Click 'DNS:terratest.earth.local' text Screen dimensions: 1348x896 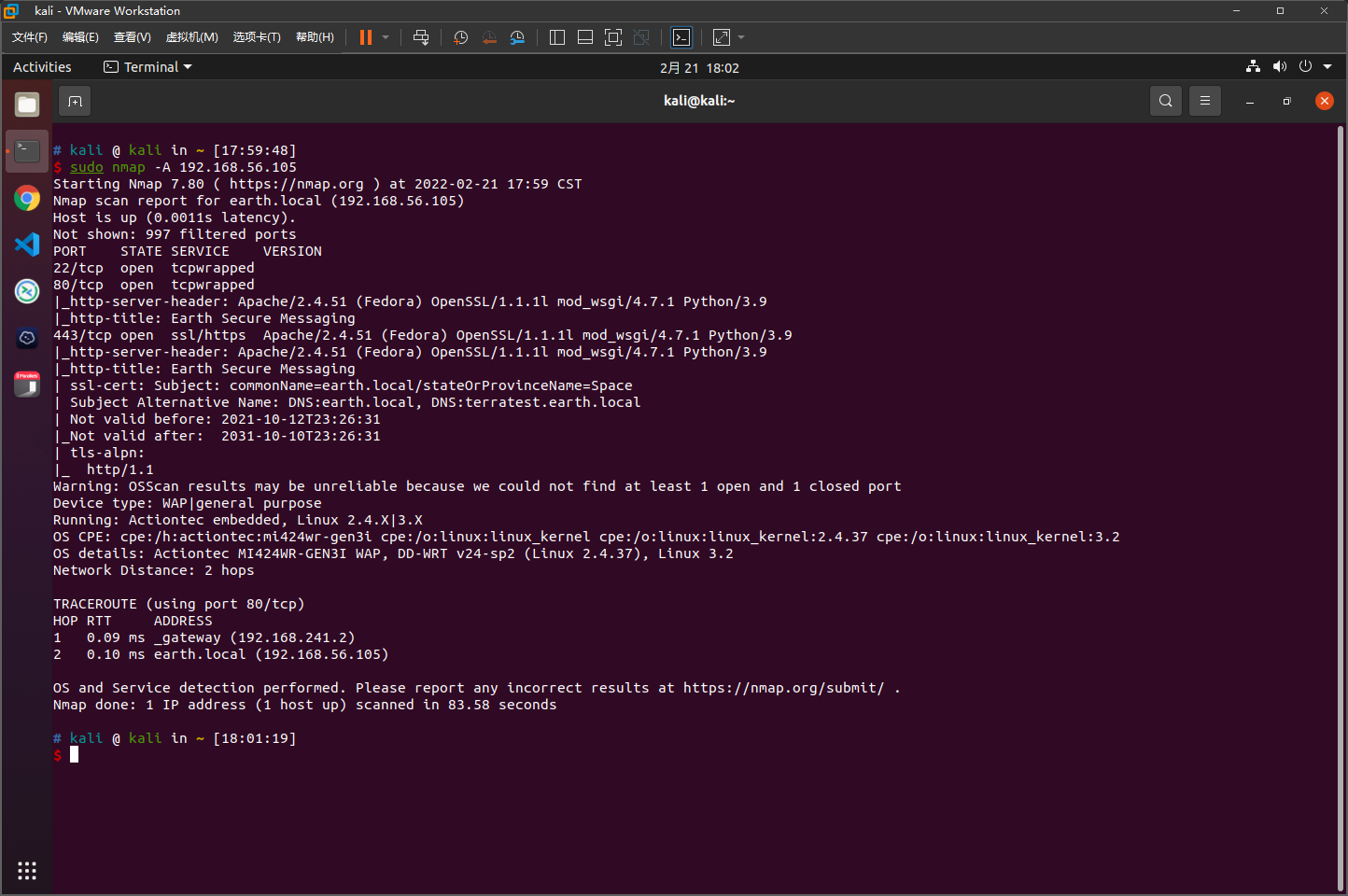click(536, 402)
